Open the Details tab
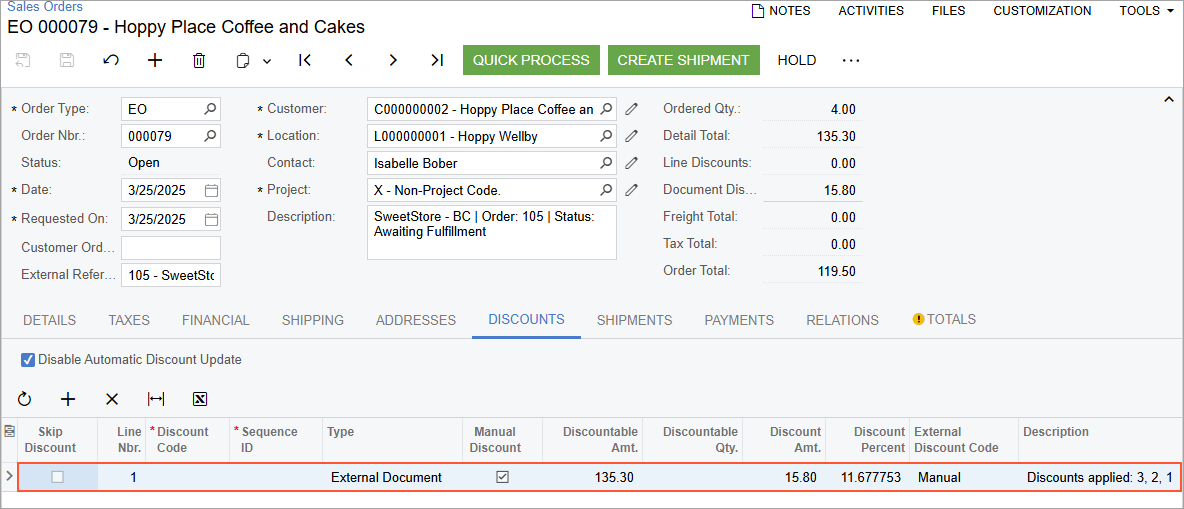This screenshot has height=509, width=1184. (49, 320)
